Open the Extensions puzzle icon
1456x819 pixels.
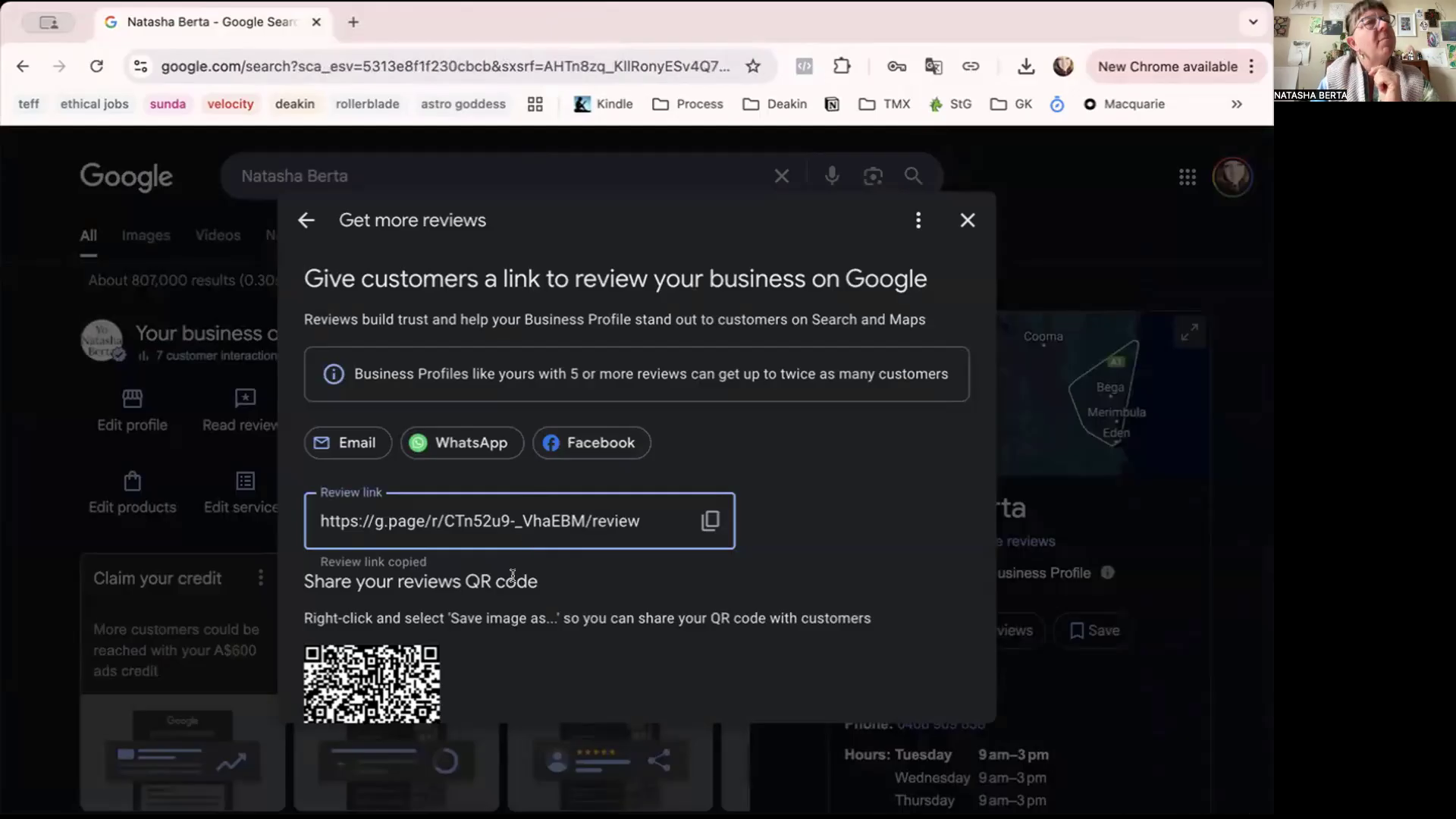842,67
